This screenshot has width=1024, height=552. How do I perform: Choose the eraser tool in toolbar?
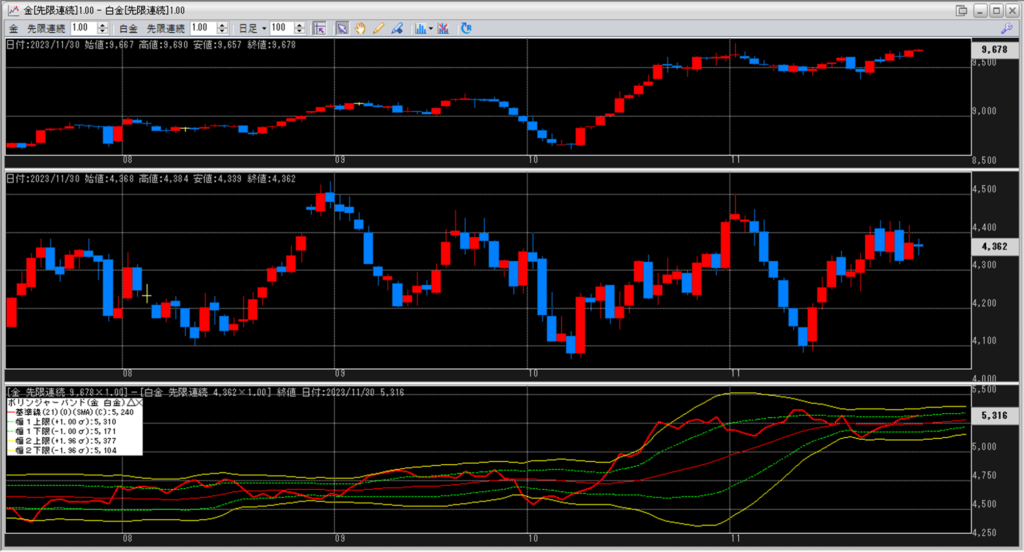[x=396, y=28]
